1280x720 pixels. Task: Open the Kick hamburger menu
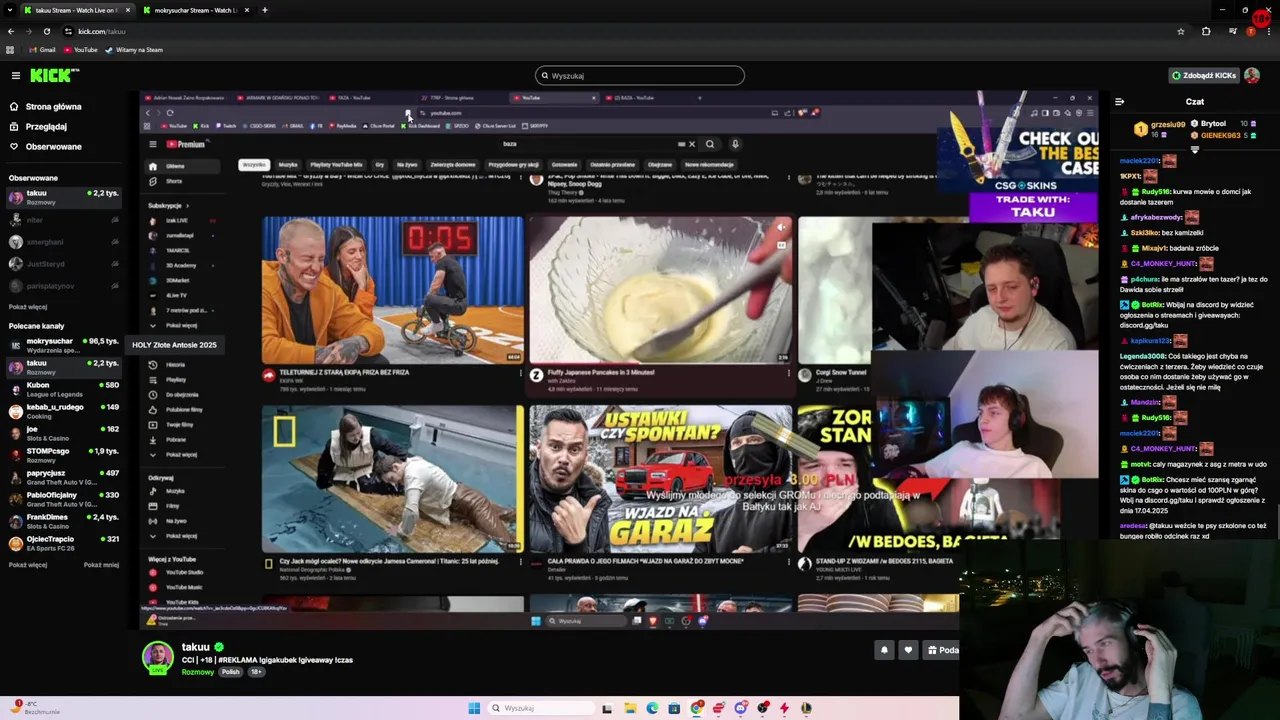pyautogui.click(x=15, y=75)
